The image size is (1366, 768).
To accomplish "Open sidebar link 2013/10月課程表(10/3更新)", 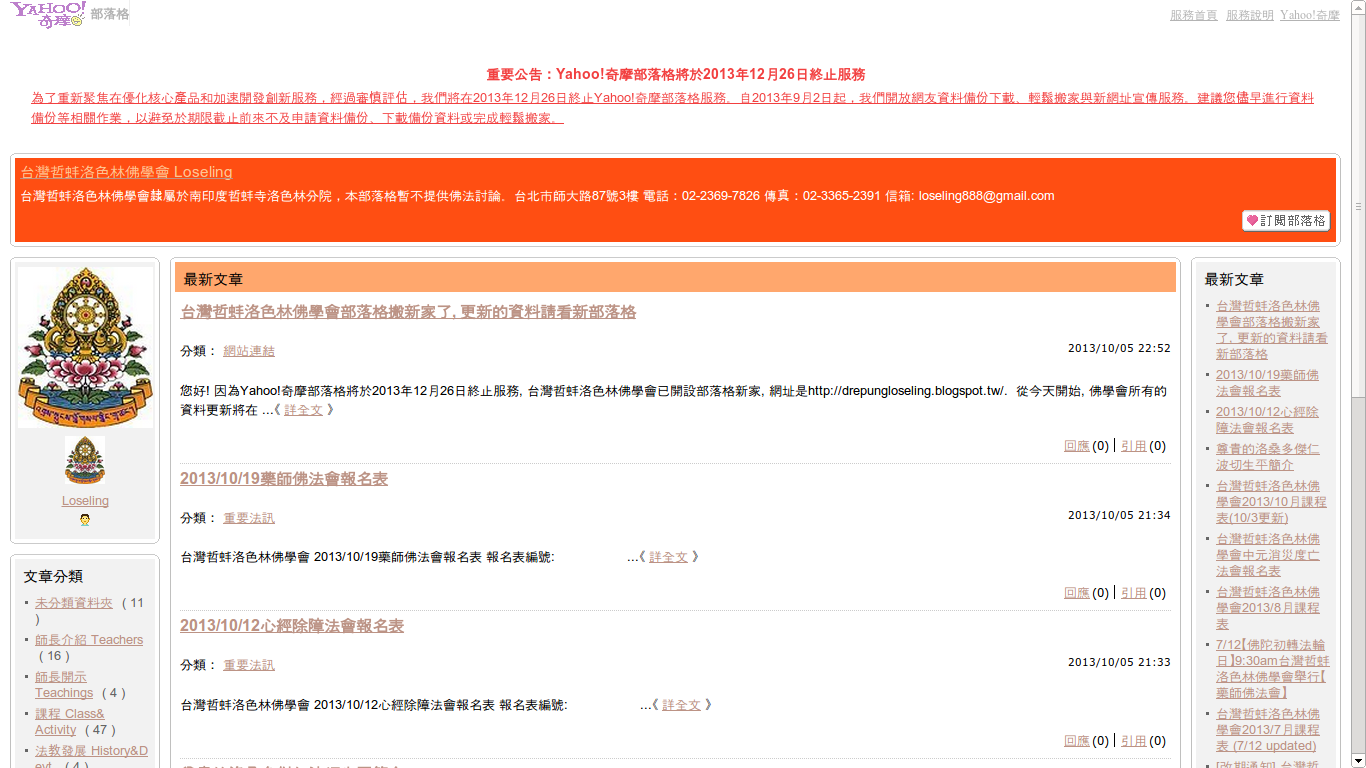I will click(x=1271, y=502).
